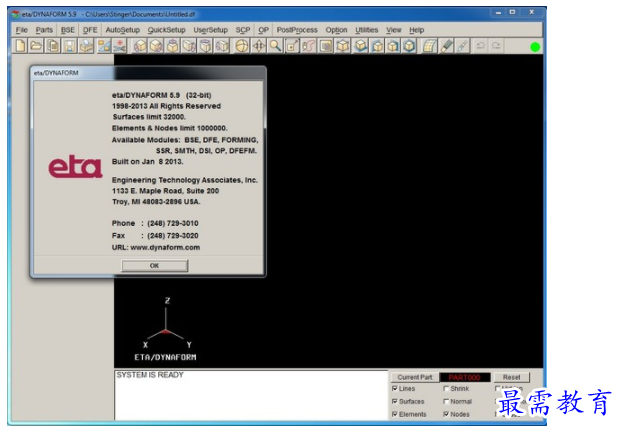Click the free rotation sphere icon

(242, 46)
